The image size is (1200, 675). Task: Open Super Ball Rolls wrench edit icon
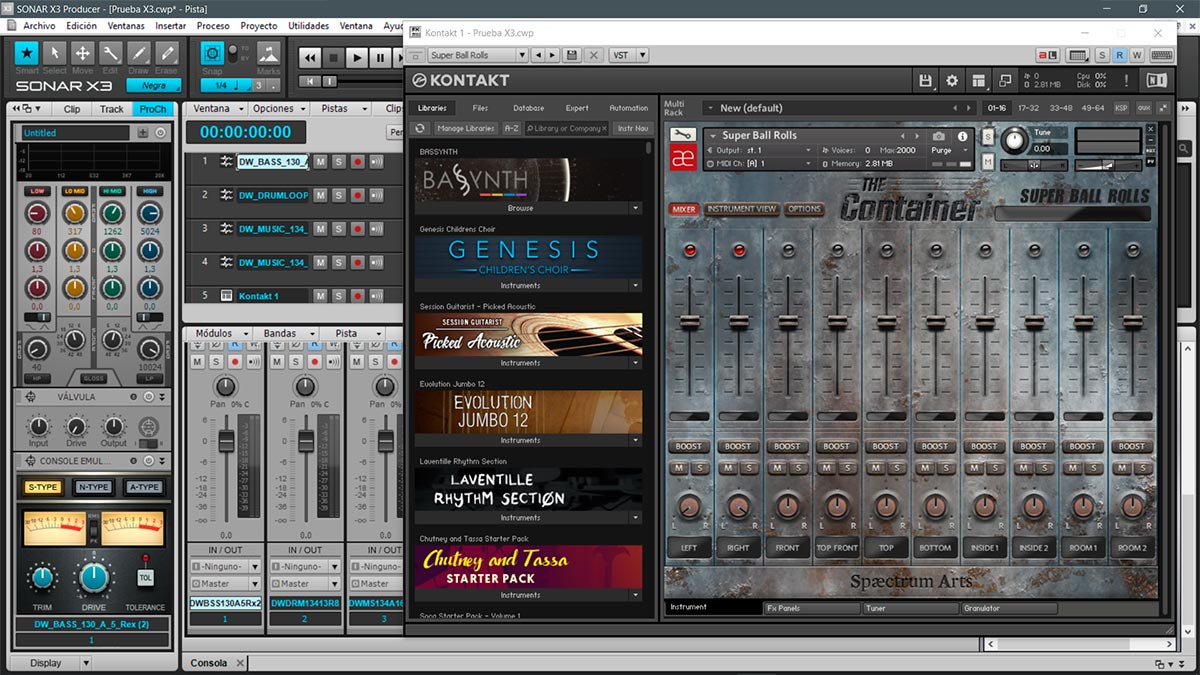click(683, 135)
